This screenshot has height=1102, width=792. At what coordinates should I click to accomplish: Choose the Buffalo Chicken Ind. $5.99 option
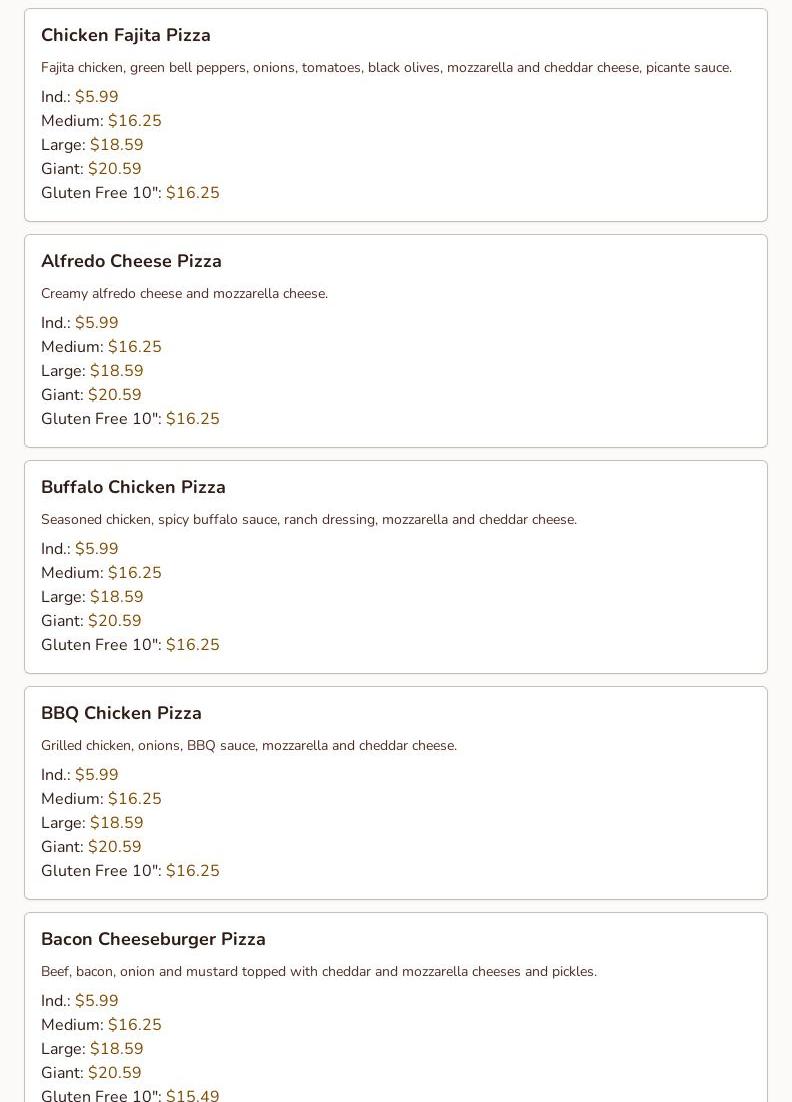96,549
